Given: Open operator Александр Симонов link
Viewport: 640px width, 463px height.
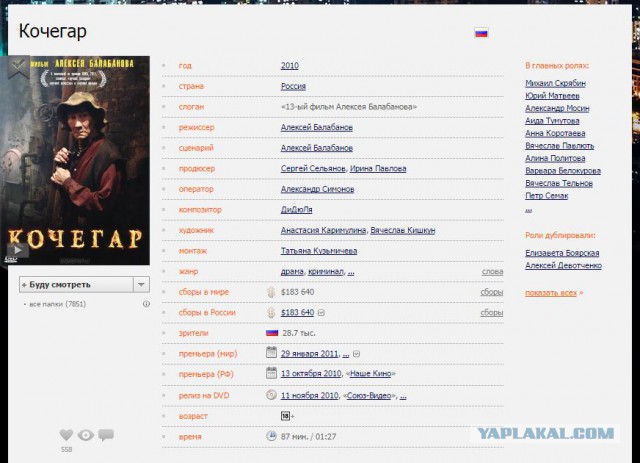Looking at the screenshot, I should click(318, 189).
